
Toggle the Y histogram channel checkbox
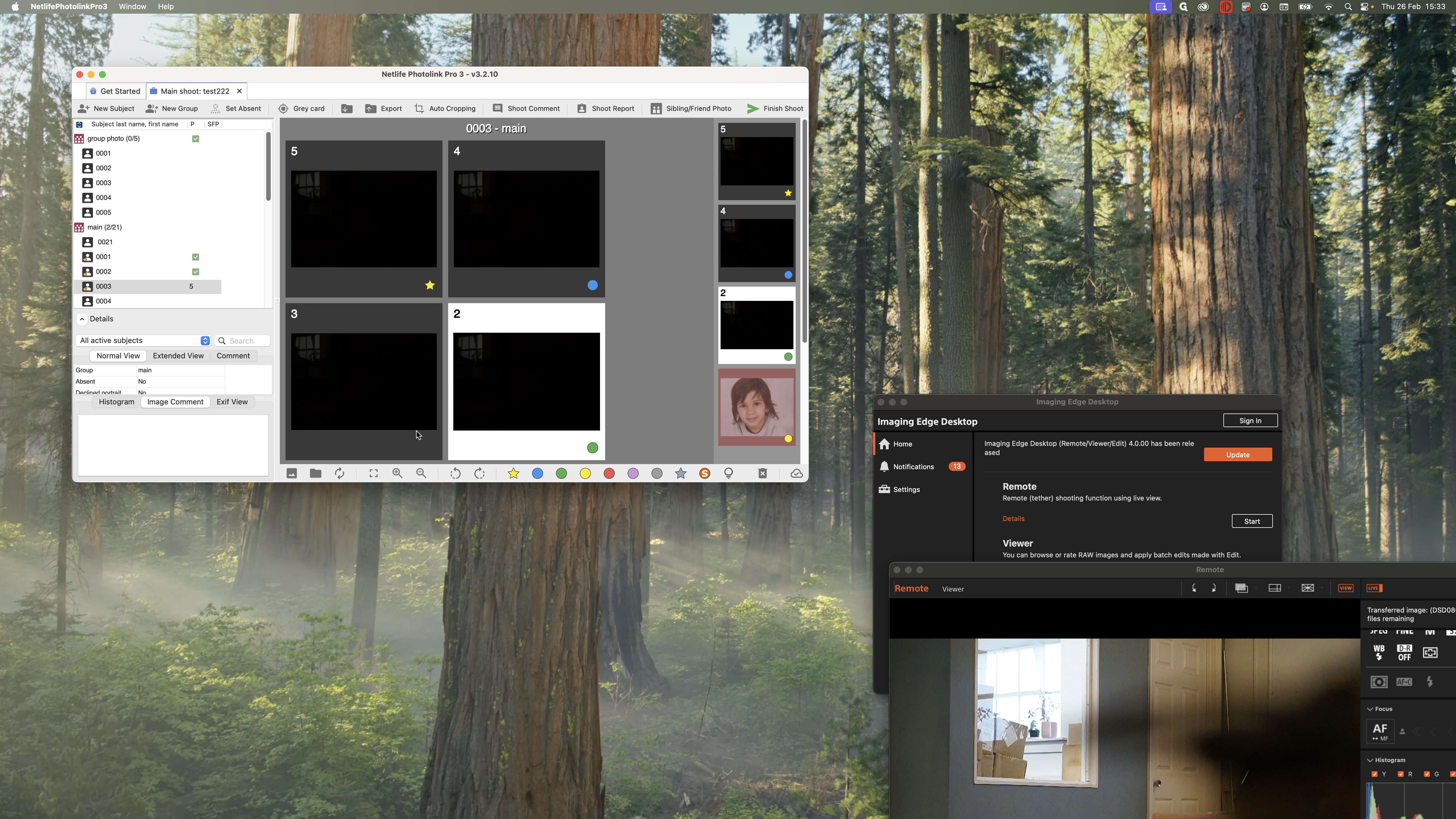tap(1375, 774)
